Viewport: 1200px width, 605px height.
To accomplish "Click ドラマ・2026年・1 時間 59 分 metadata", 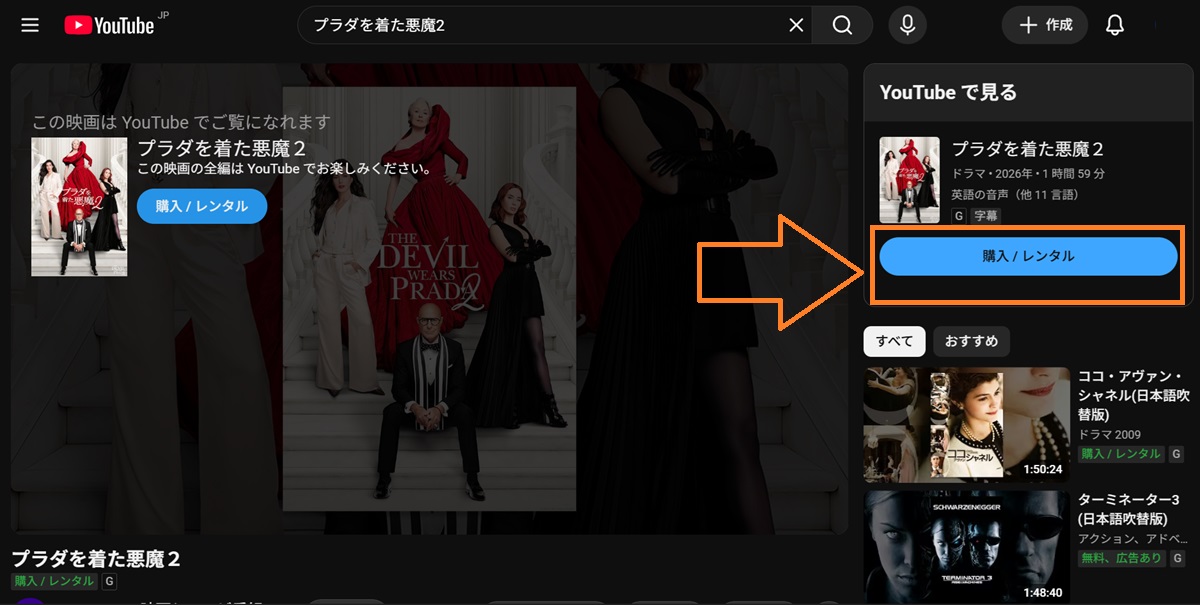I will point(1028,174).
